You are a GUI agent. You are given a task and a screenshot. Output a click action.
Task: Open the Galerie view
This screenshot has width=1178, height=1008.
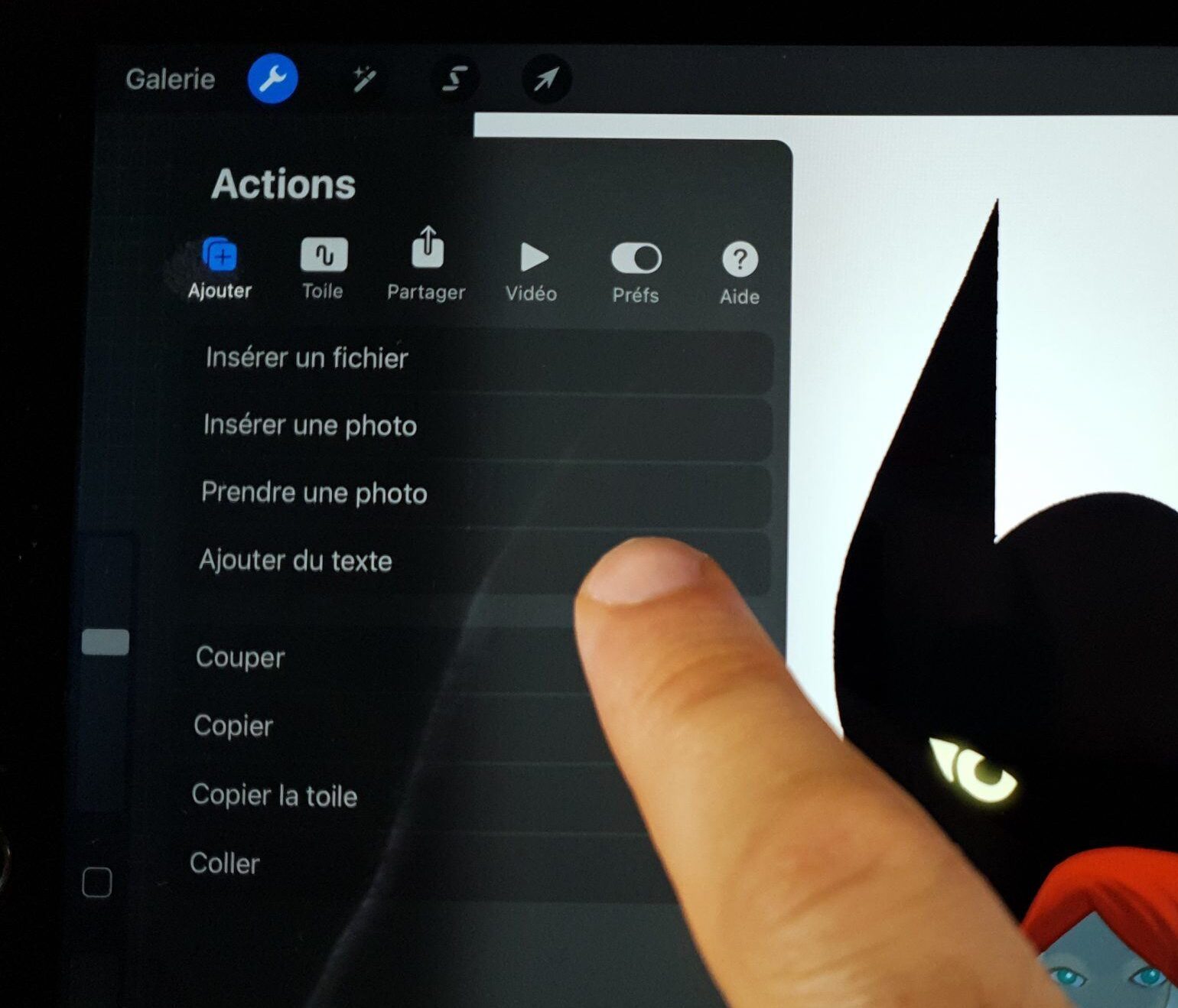(170, 79)
